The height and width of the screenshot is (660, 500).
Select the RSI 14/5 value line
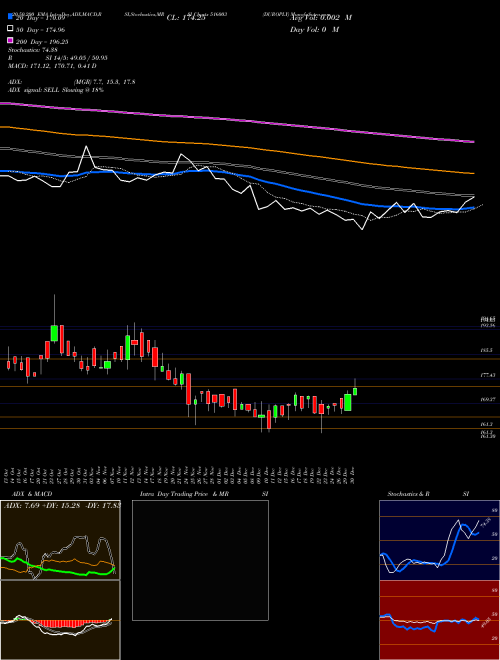click(58, 58)
